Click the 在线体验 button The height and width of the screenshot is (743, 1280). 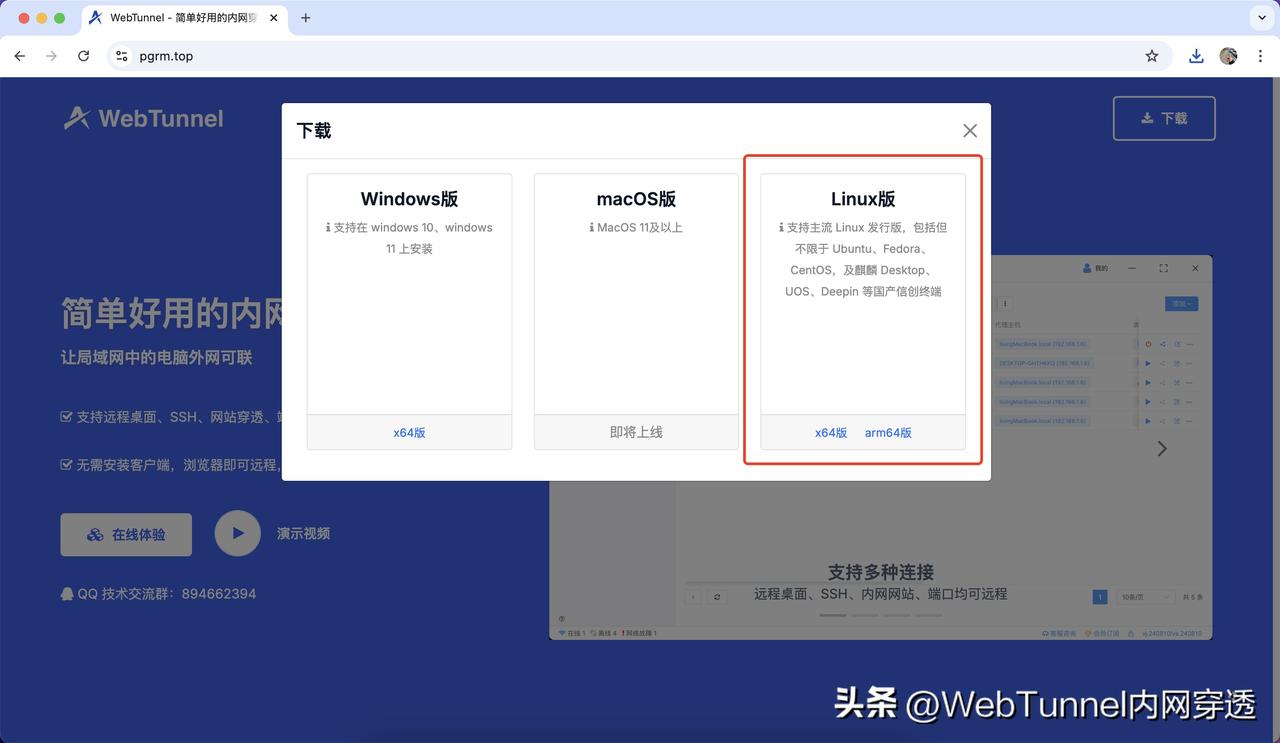coord(126,534)
